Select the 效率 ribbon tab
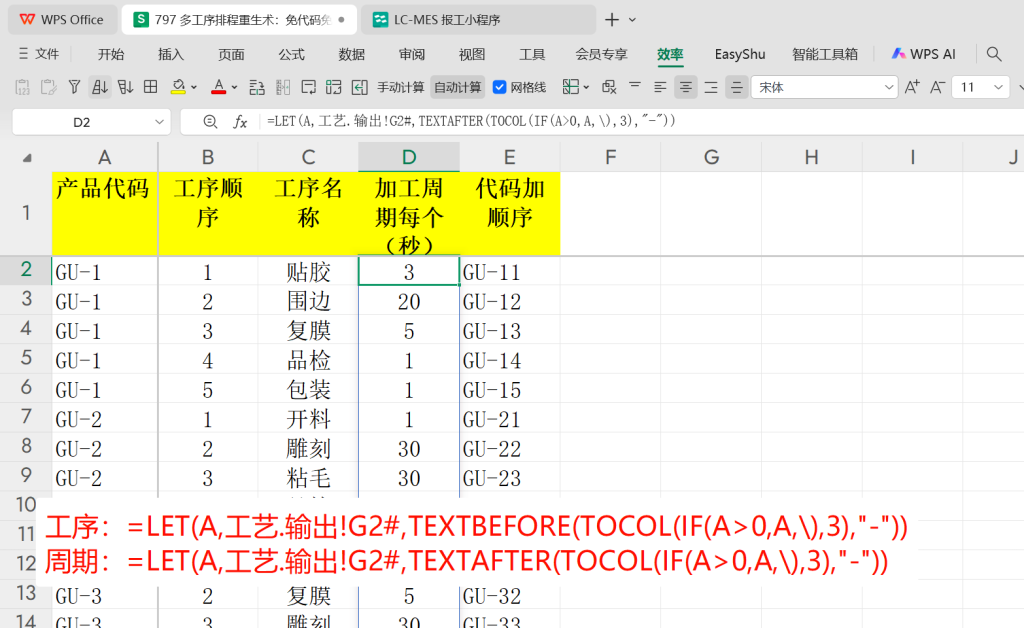This screenshot has height=628, width=1024. click(670, 54)
